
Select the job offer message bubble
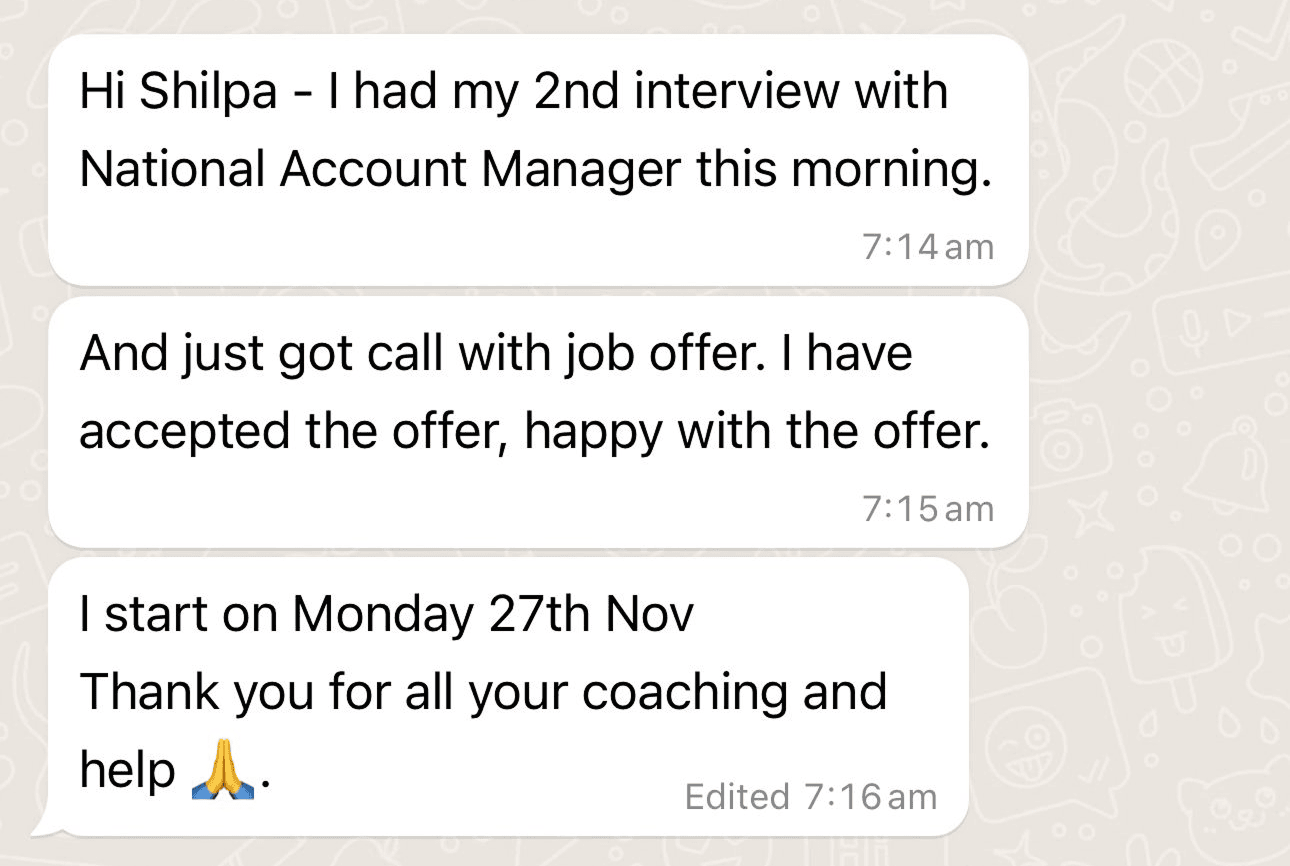point(537,422)
